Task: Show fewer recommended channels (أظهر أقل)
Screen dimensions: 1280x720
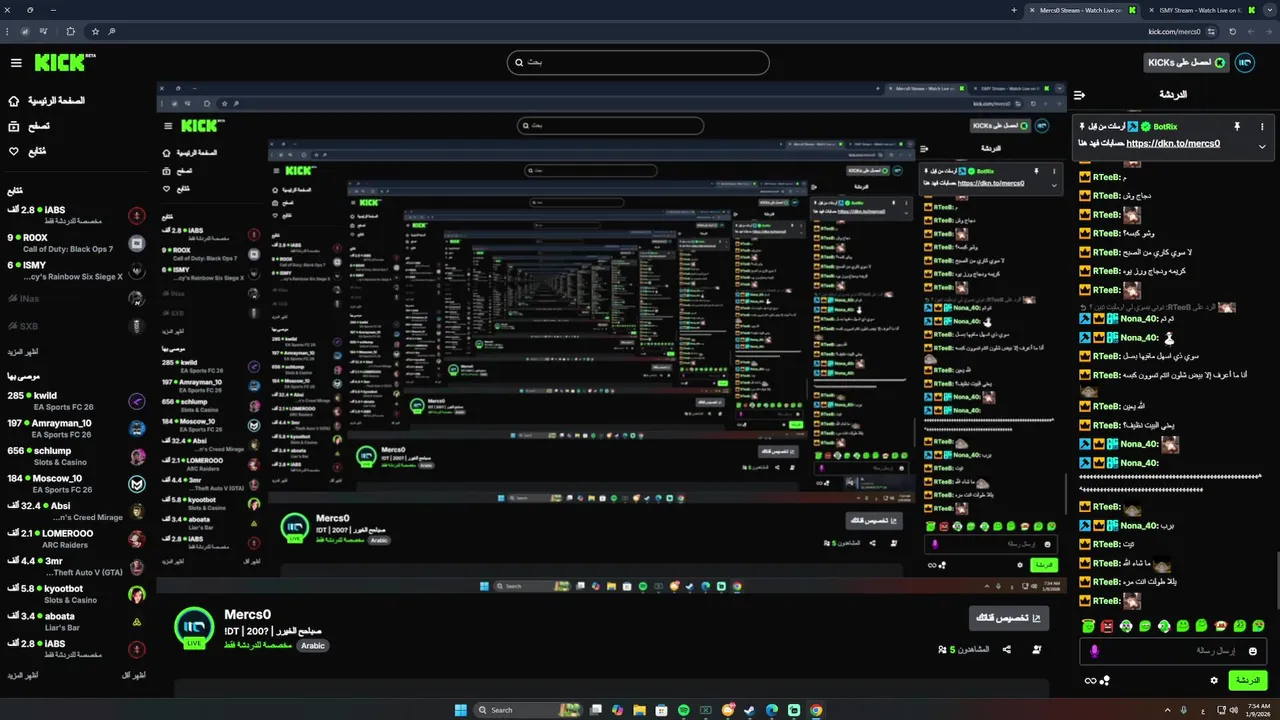Action: [x=133, y=675]
